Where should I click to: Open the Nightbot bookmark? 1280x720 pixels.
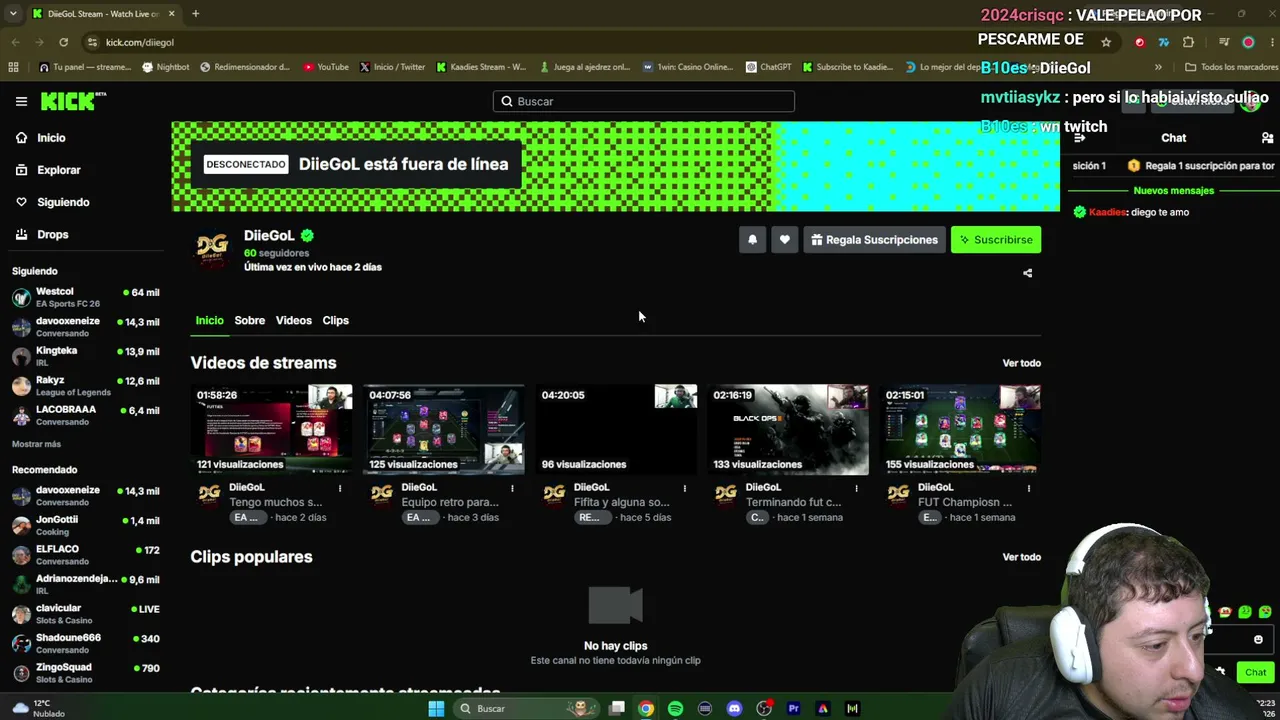[x=166, y=67]
